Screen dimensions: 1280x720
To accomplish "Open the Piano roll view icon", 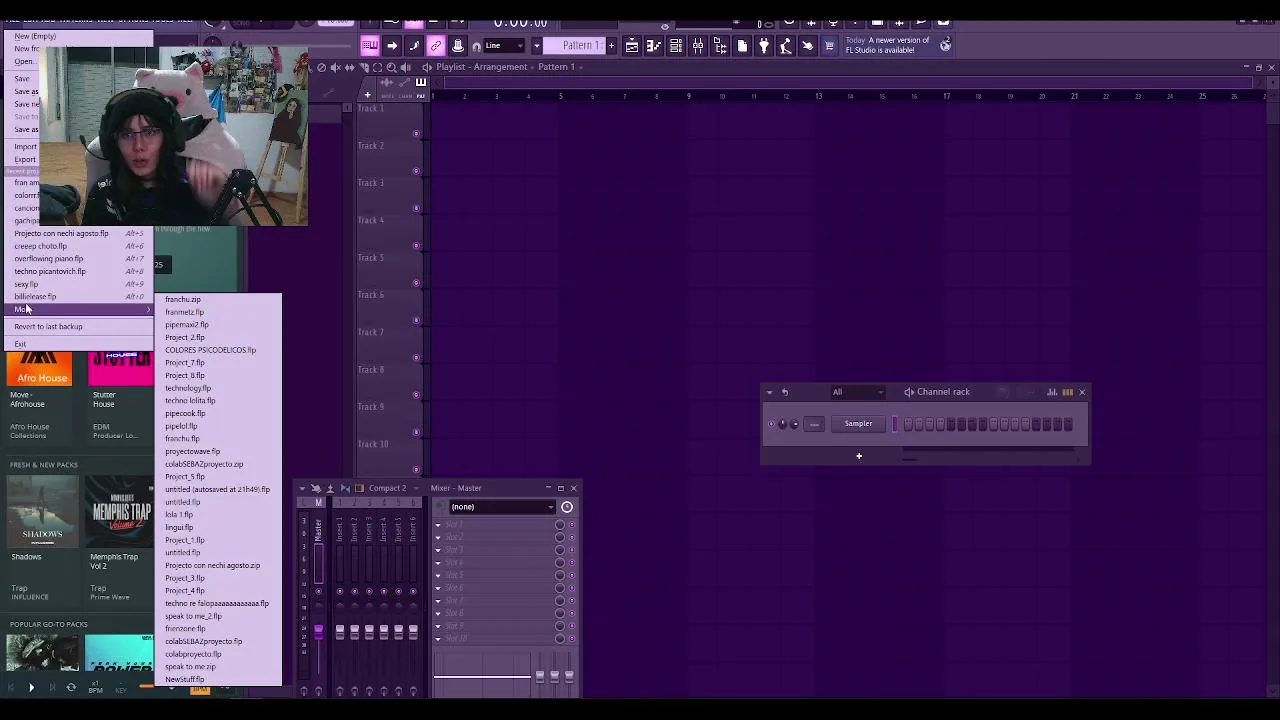I will [x=654, y=45].
